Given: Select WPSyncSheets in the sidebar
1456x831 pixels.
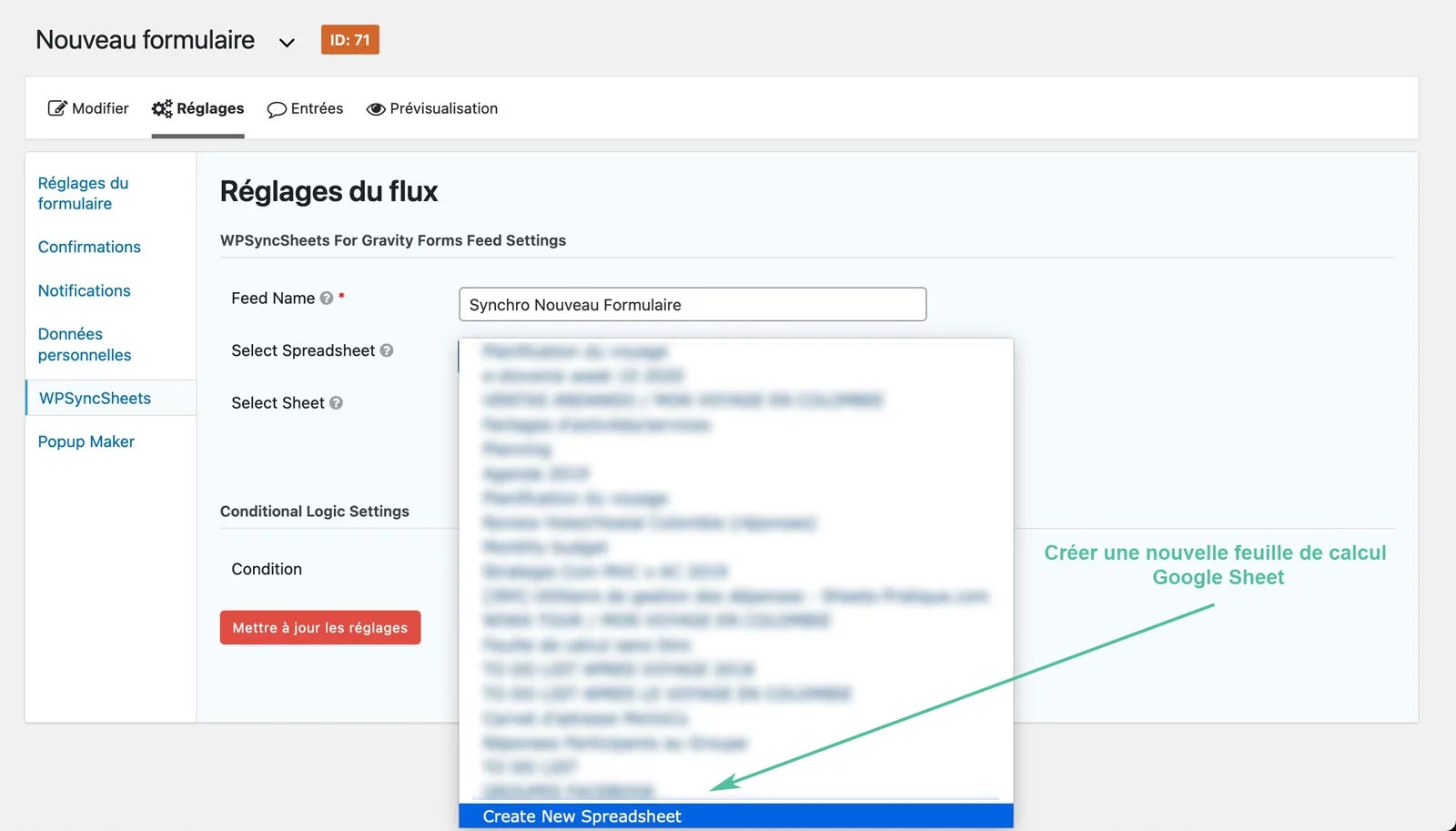Looking at the screenshot, I should (x=95, y=398).
